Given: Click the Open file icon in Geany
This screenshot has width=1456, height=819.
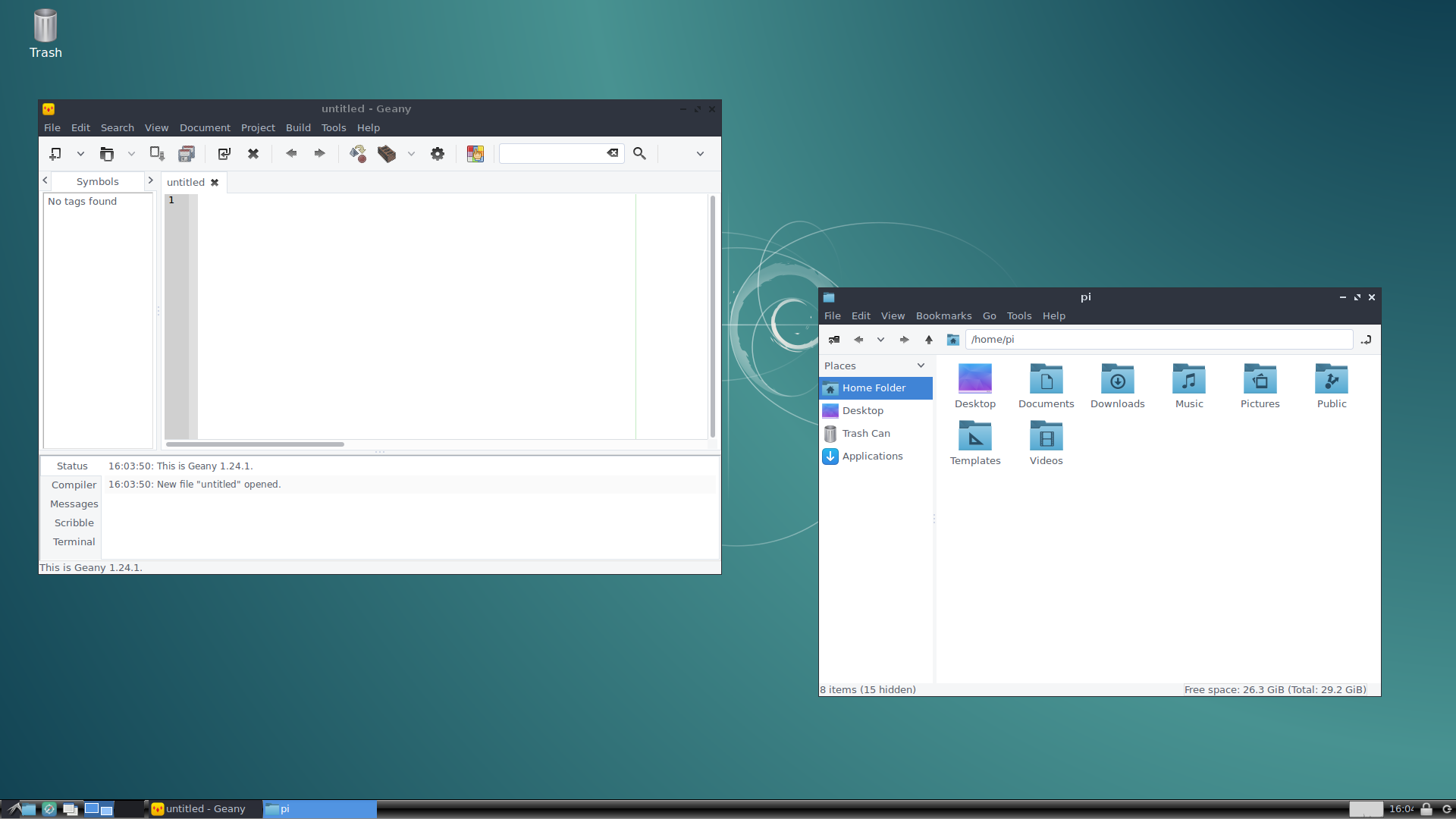Looking at the screenshot, I should pos(107,154).
